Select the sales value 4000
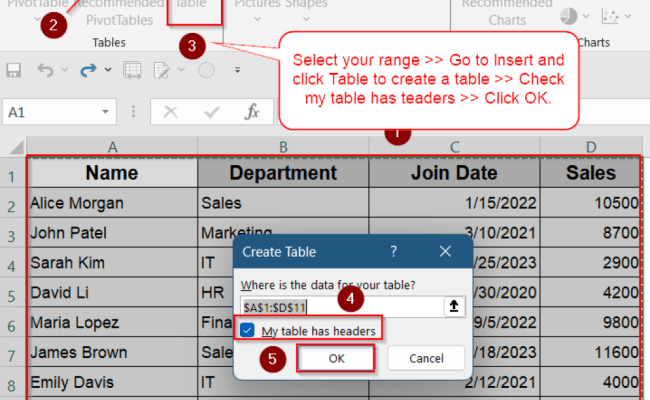Image resolution: width=650 pixels, height=400 pixels. [590, 382]
